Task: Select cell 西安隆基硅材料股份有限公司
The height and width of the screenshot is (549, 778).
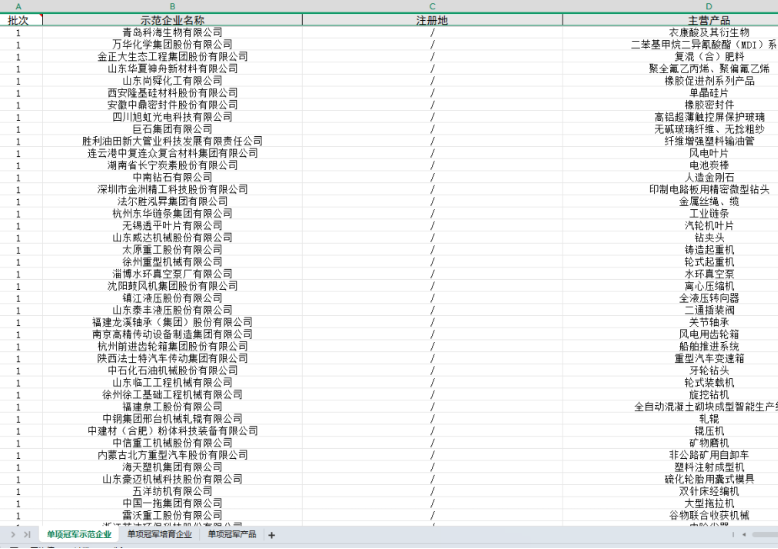Action: click(172, 93)
